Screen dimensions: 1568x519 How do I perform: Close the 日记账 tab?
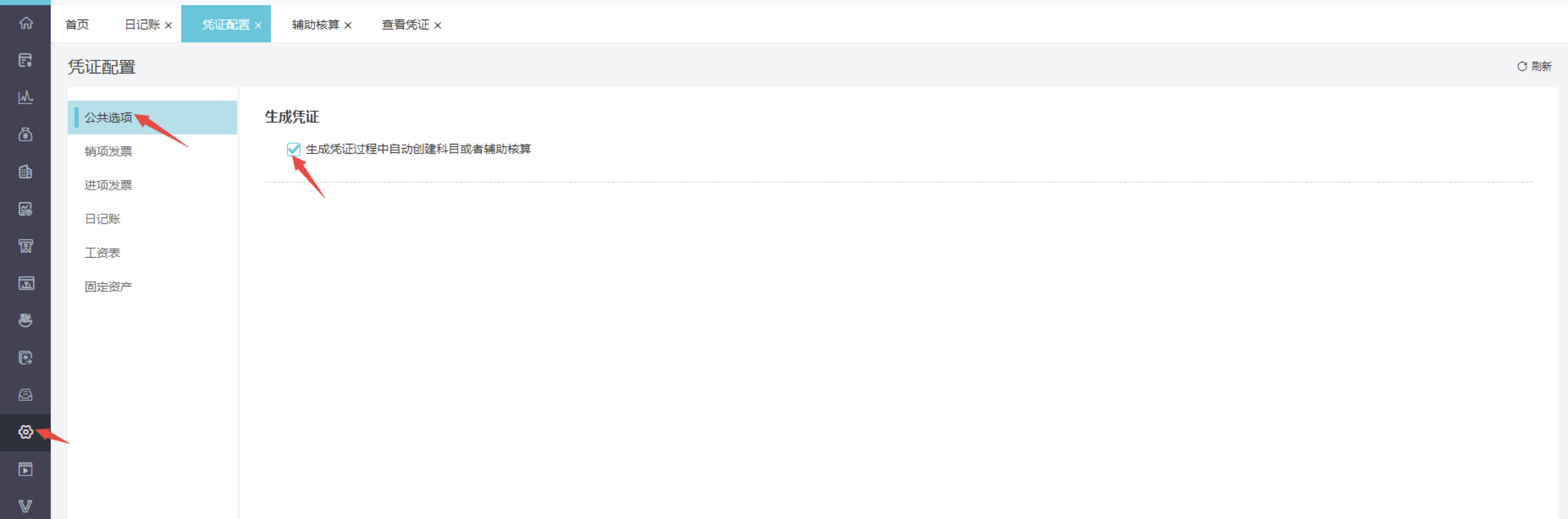pyautogui.click(x=168, y=25)
